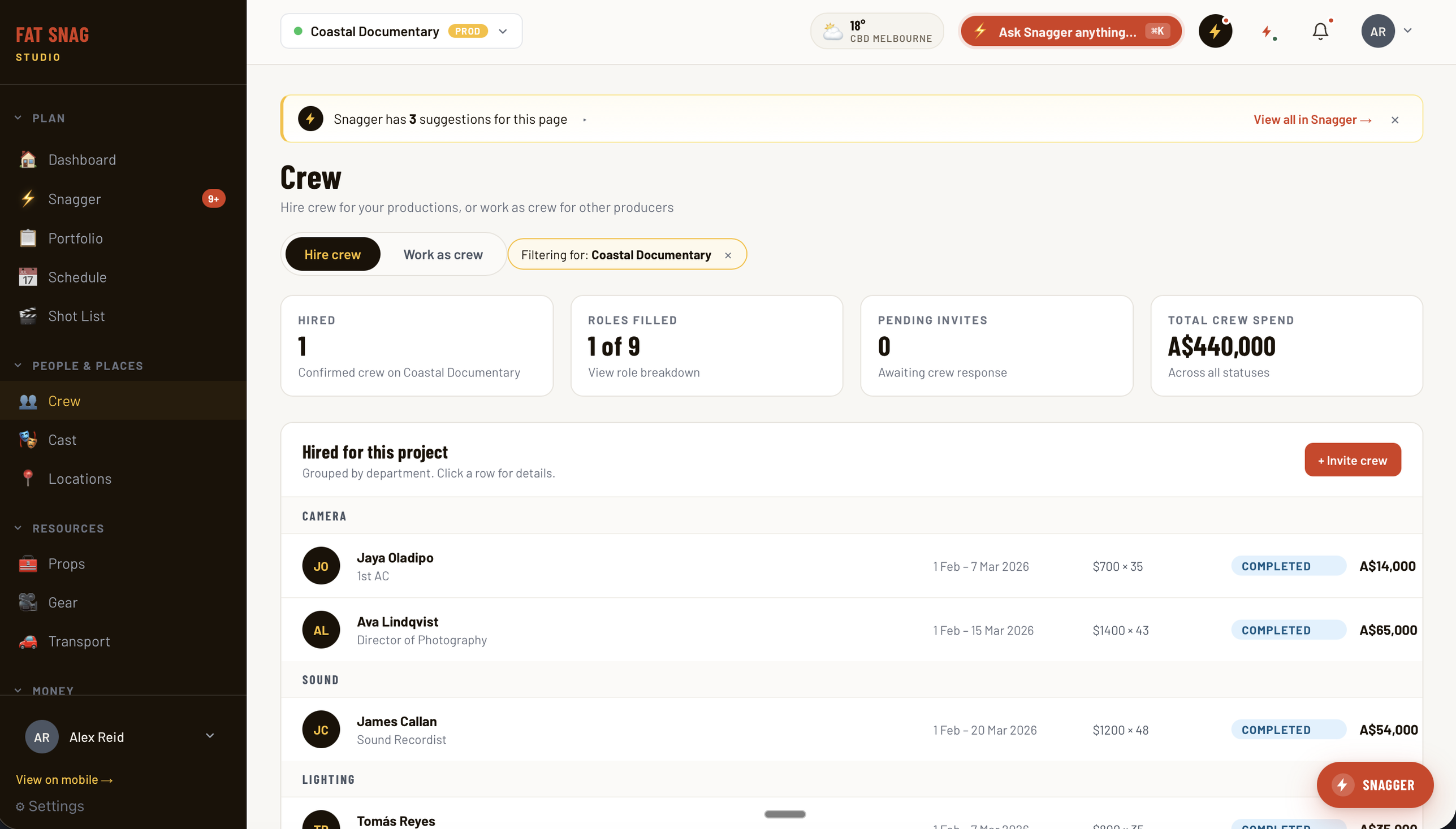Click the Shot List clapperboard icon
The width and height of the screenshot is (1456, 829).
click(x=28, y=316)
